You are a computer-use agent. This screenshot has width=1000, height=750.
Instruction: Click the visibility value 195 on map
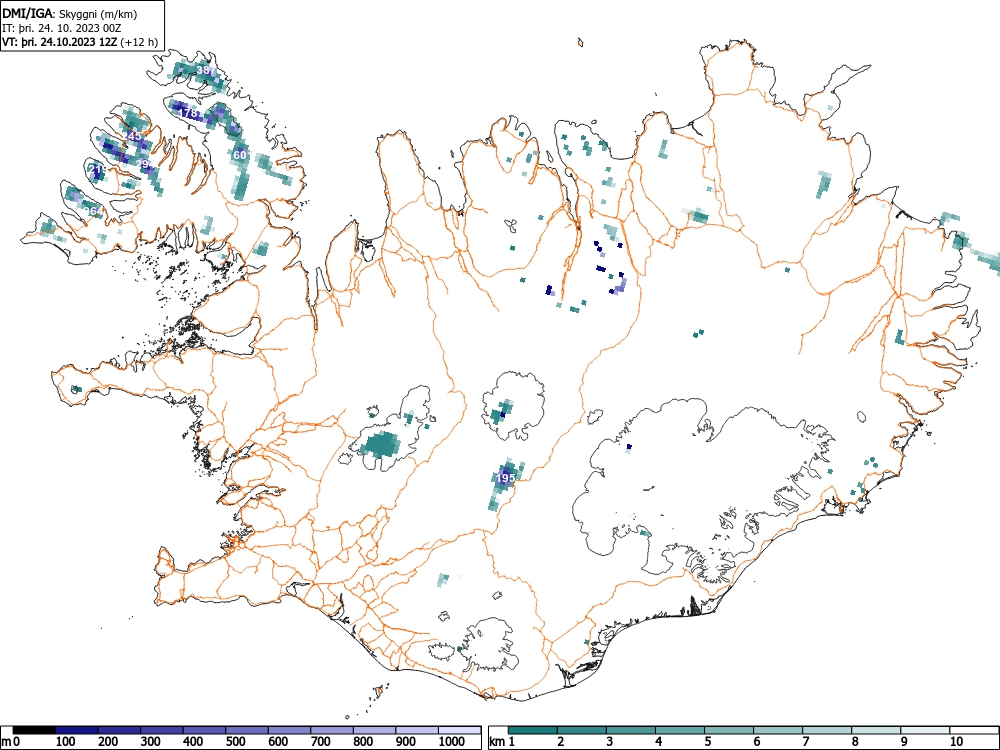[x=505, y=478]
